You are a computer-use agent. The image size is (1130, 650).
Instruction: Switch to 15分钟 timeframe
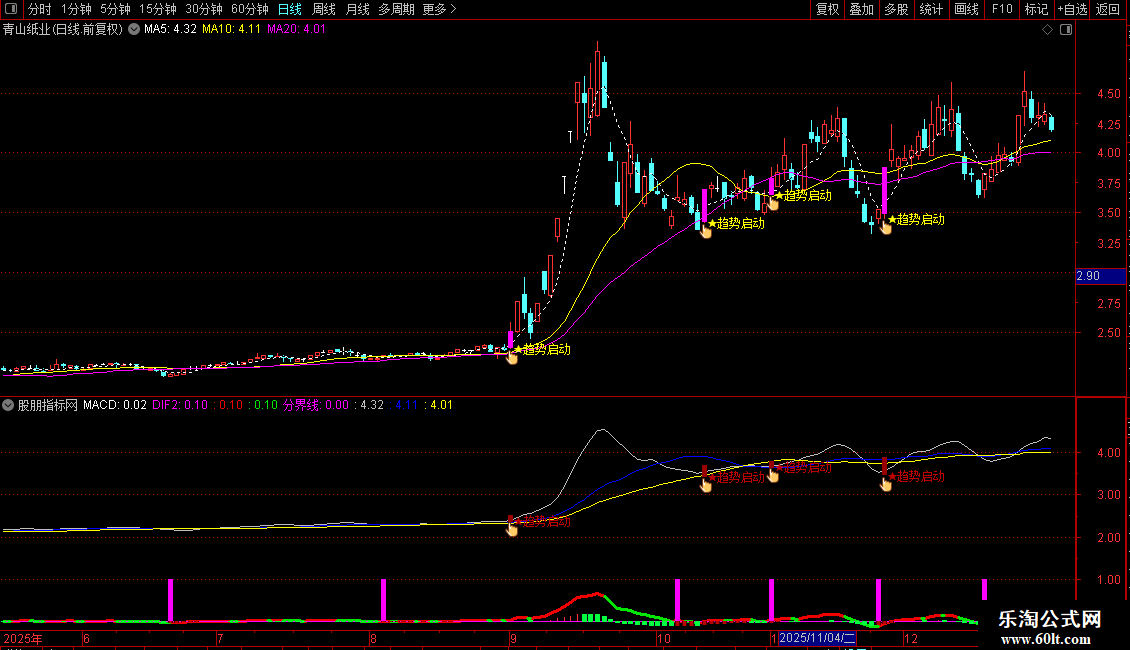158,9
